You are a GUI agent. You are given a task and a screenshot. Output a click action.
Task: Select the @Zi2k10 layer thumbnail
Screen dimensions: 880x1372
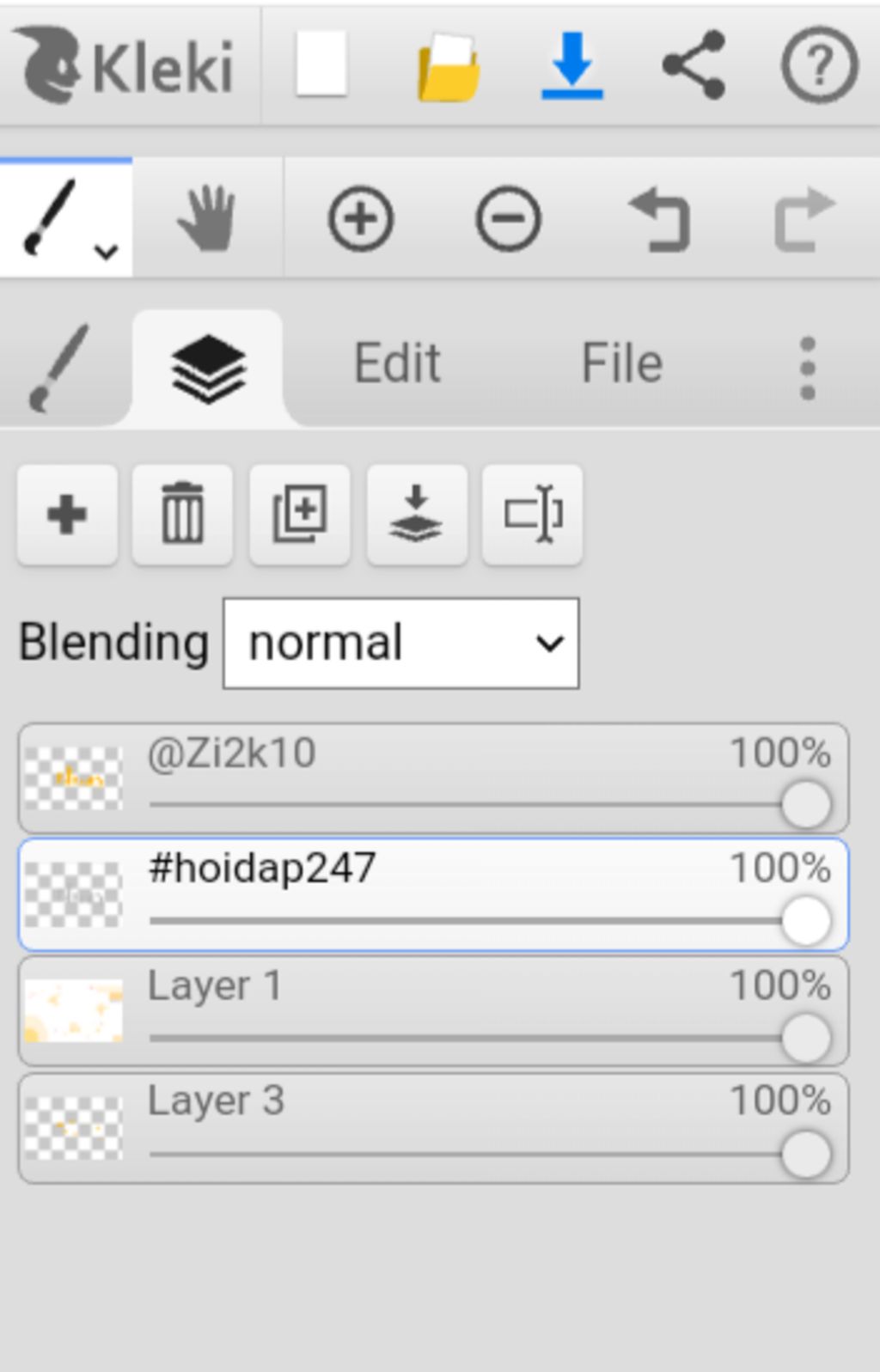pos(74,778)
